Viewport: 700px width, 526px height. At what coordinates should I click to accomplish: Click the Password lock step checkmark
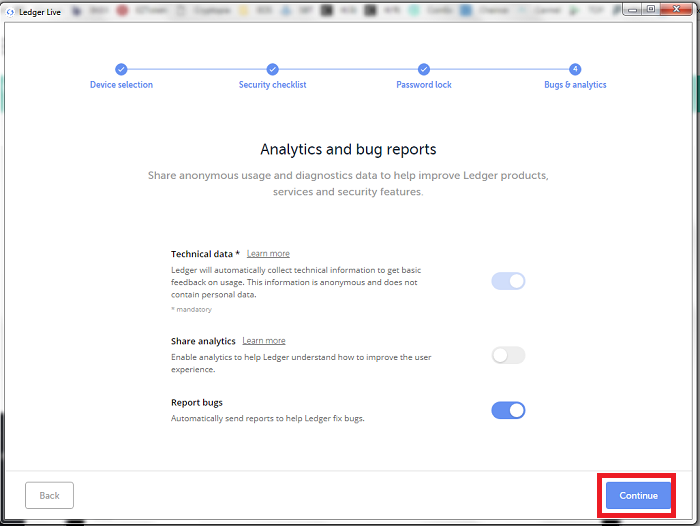424,69
